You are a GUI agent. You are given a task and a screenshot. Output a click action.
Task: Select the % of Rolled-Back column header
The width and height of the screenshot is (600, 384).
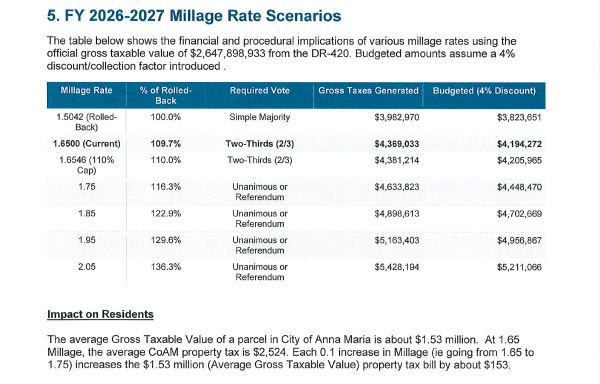click(x=166, y=96)
